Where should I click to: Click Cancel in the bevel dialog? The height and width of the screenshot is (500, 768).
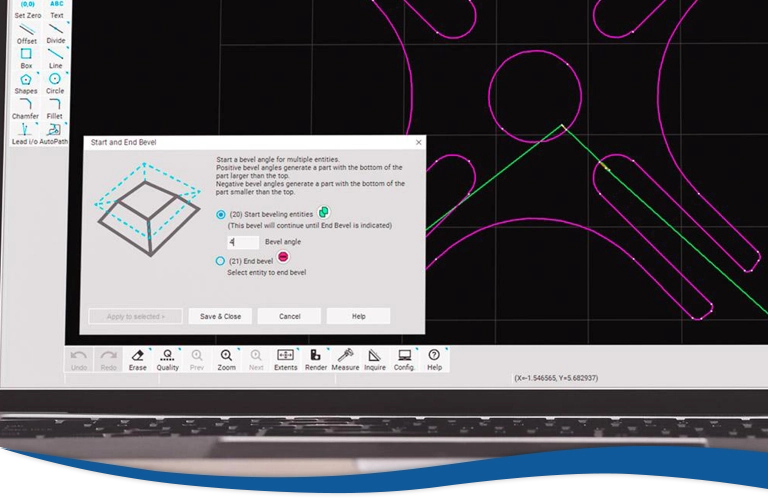click(289, 316)
